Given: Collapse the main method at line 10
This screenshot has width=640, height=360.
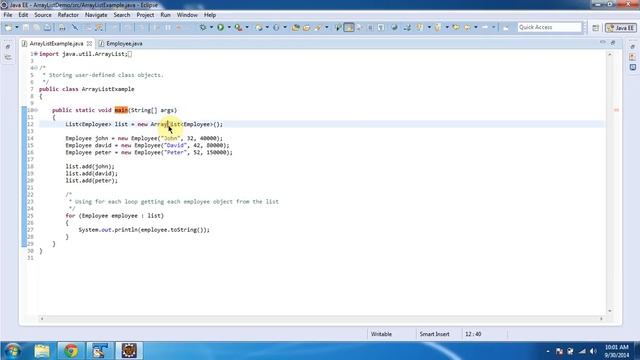Looking at the screenshot, I should (36, 110).
